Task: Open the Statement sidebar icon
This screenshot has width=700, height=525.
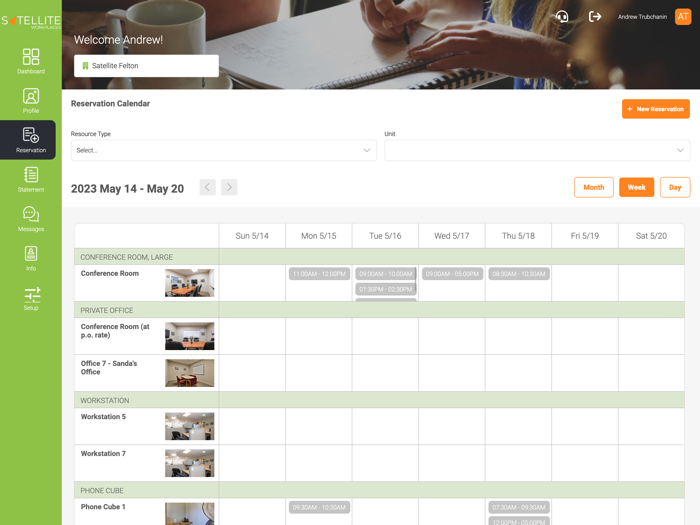Action: pos(31,179)
